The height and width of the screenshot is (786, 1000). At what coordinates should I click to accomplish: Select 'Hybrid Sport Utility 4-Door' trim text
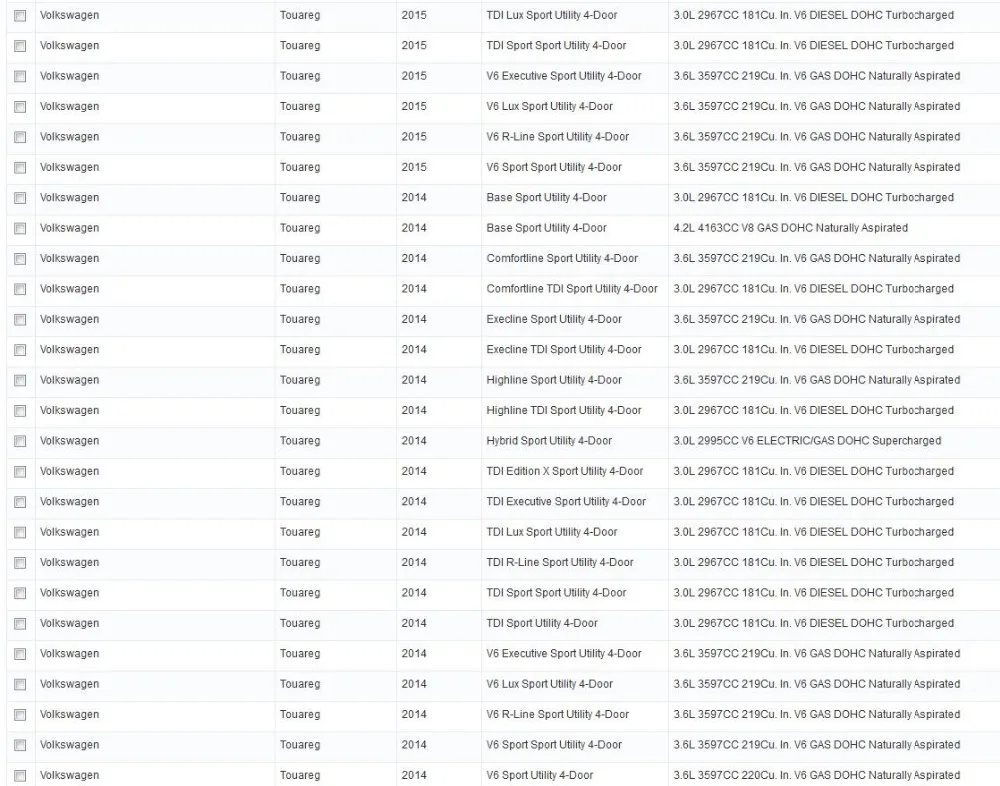[x=548, y=441]
